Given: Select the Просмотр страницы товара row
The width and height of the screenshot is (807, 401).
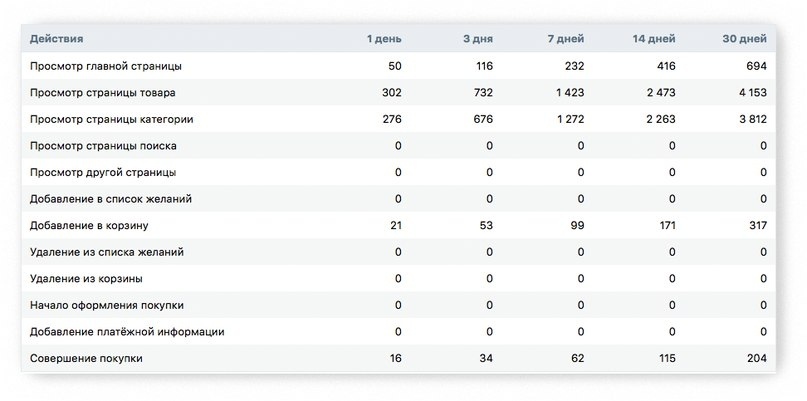Looking at the screenshot, I should click(398, 93).
